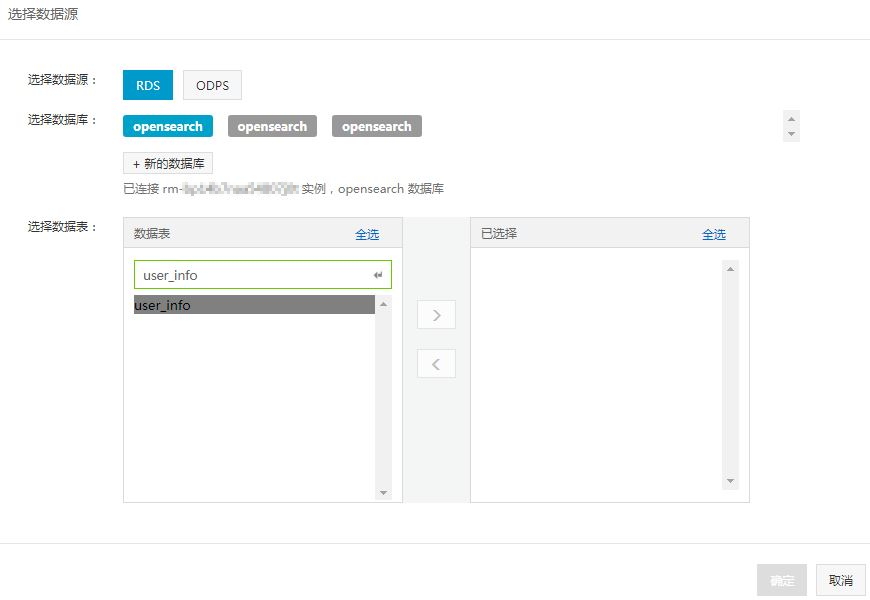Click selected list scrollbar down arrow
870x600 pixels.
[x=730, y=481]
